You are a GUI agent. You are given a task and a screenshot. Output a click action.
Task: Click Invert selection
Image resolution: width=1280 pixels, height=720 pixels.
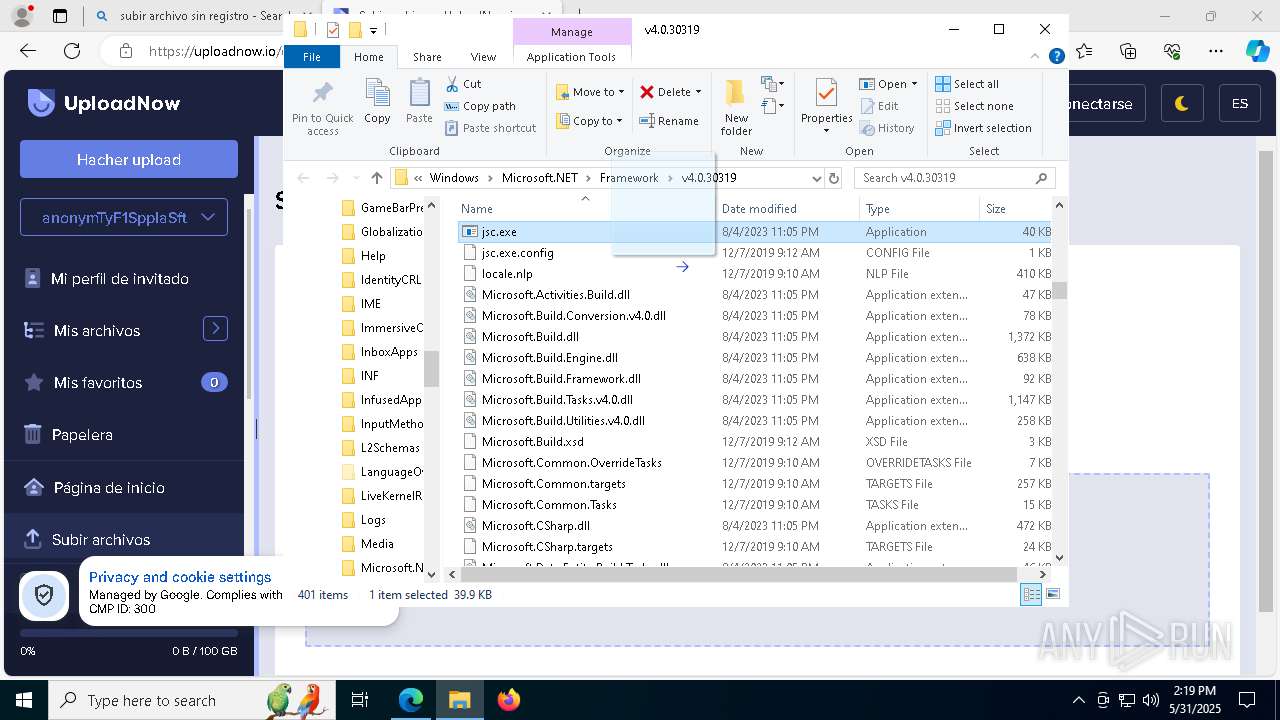coord(983,128)
